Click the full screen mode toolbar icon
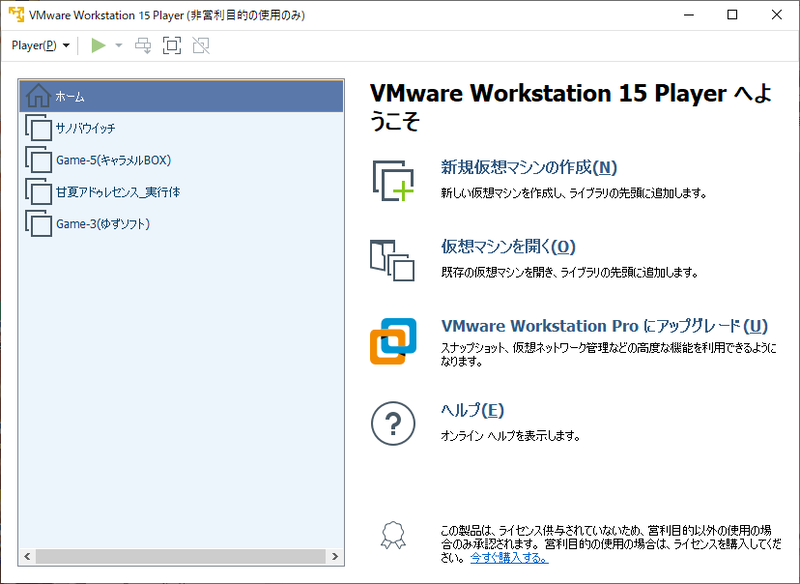Viewport: 800px width, 584px height. [x=172, y=45]
